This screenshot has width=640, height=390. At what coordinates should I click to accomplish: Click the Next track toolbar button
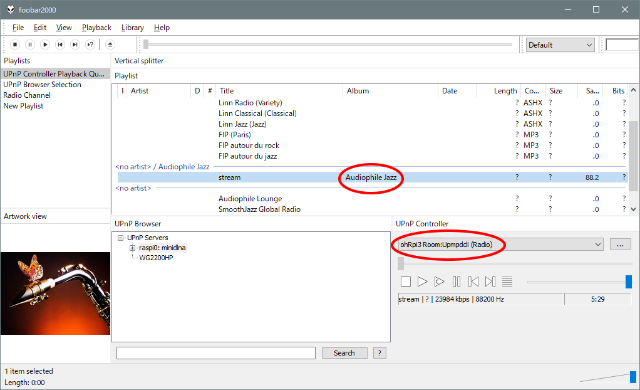tap(75, 44)
